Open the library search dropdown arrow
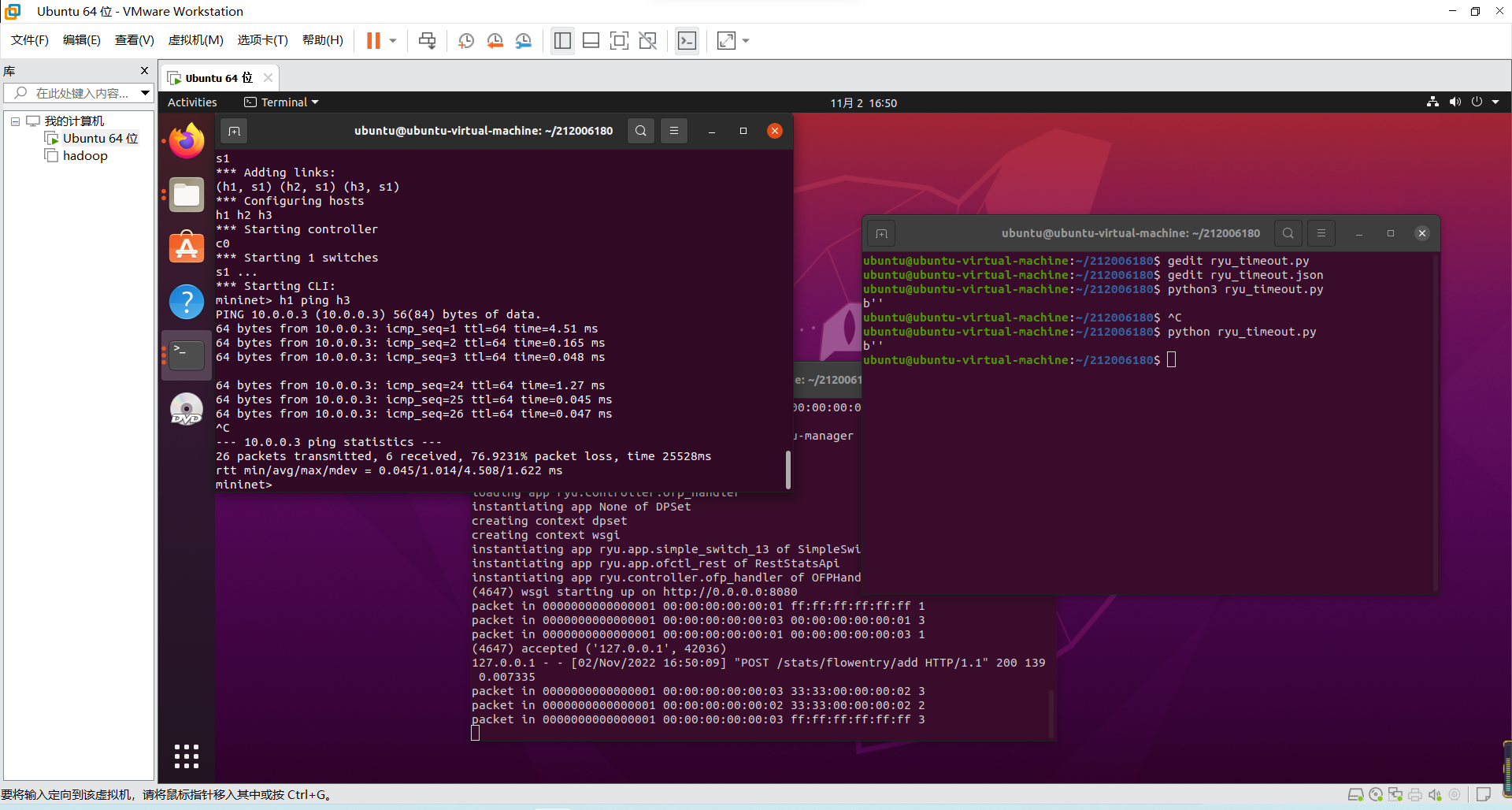1512x810 pixels. 146,93
